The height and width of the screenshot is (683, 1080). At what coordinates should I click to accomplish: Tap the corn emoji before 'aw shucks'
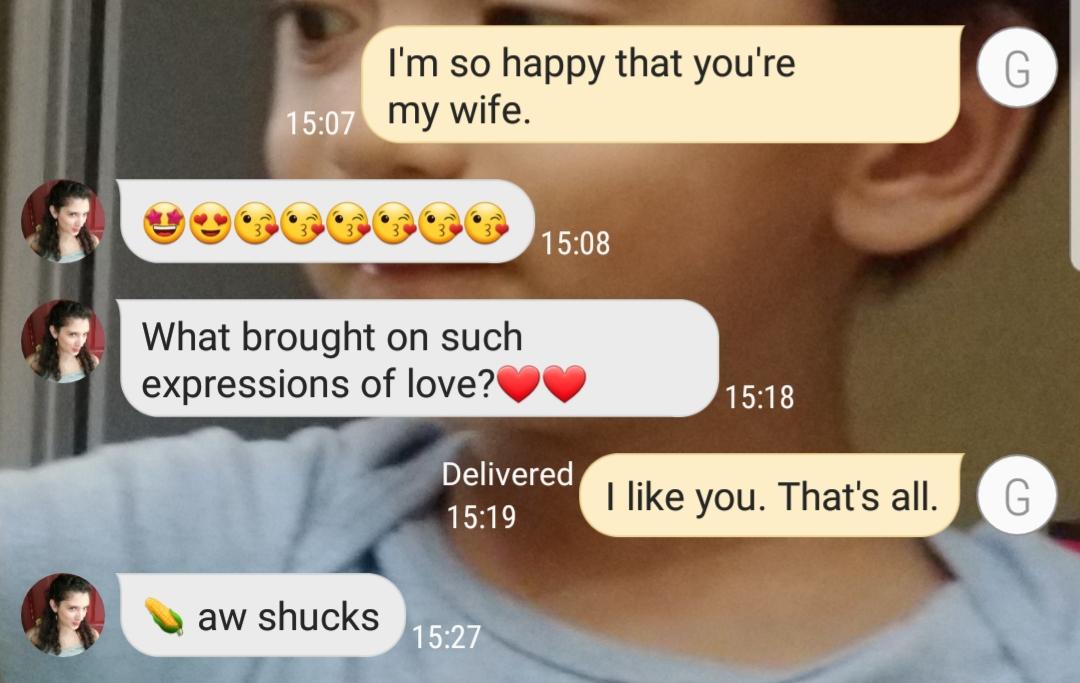(164, 616)
